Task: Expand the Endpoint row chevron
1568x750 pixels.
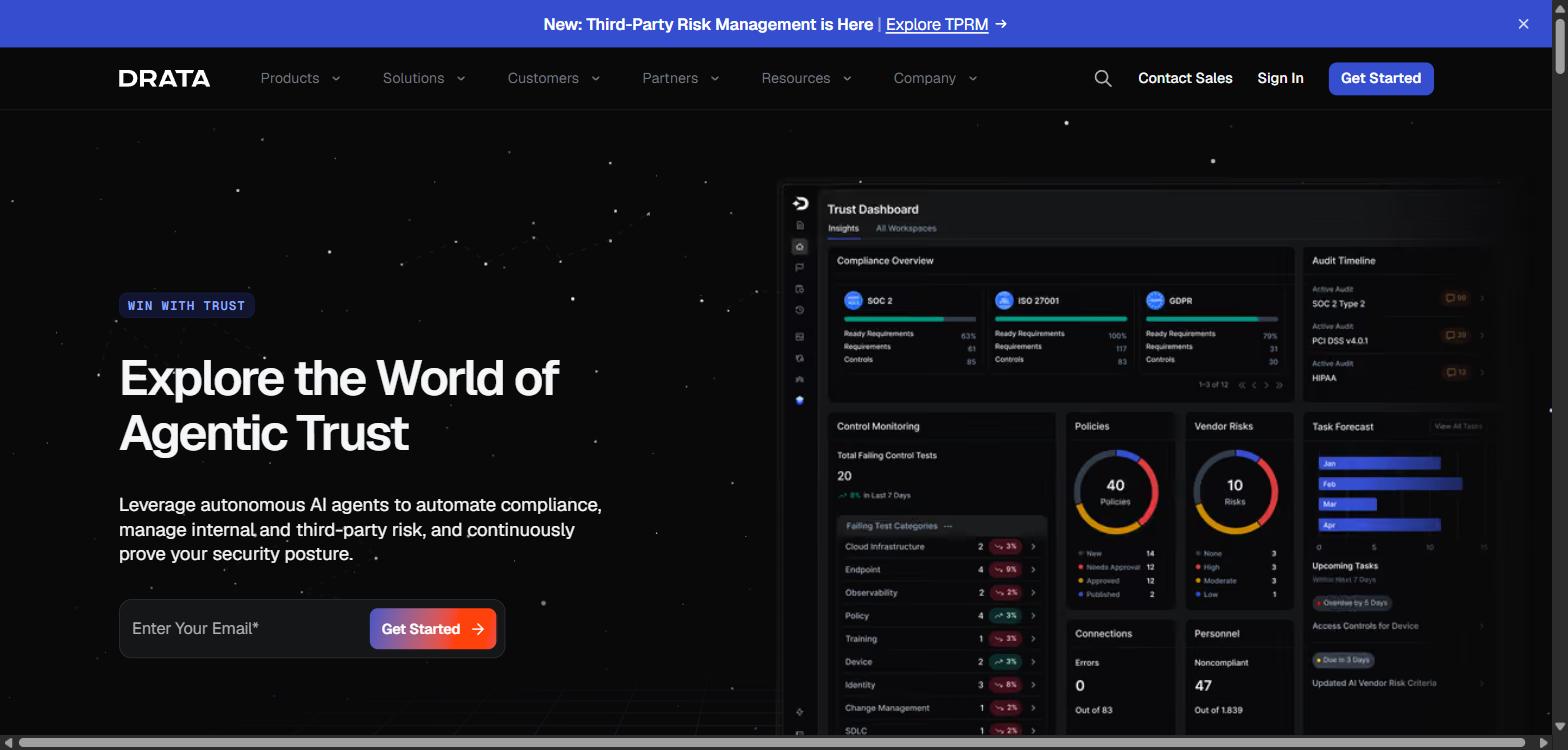Action: coord(1033,570)
